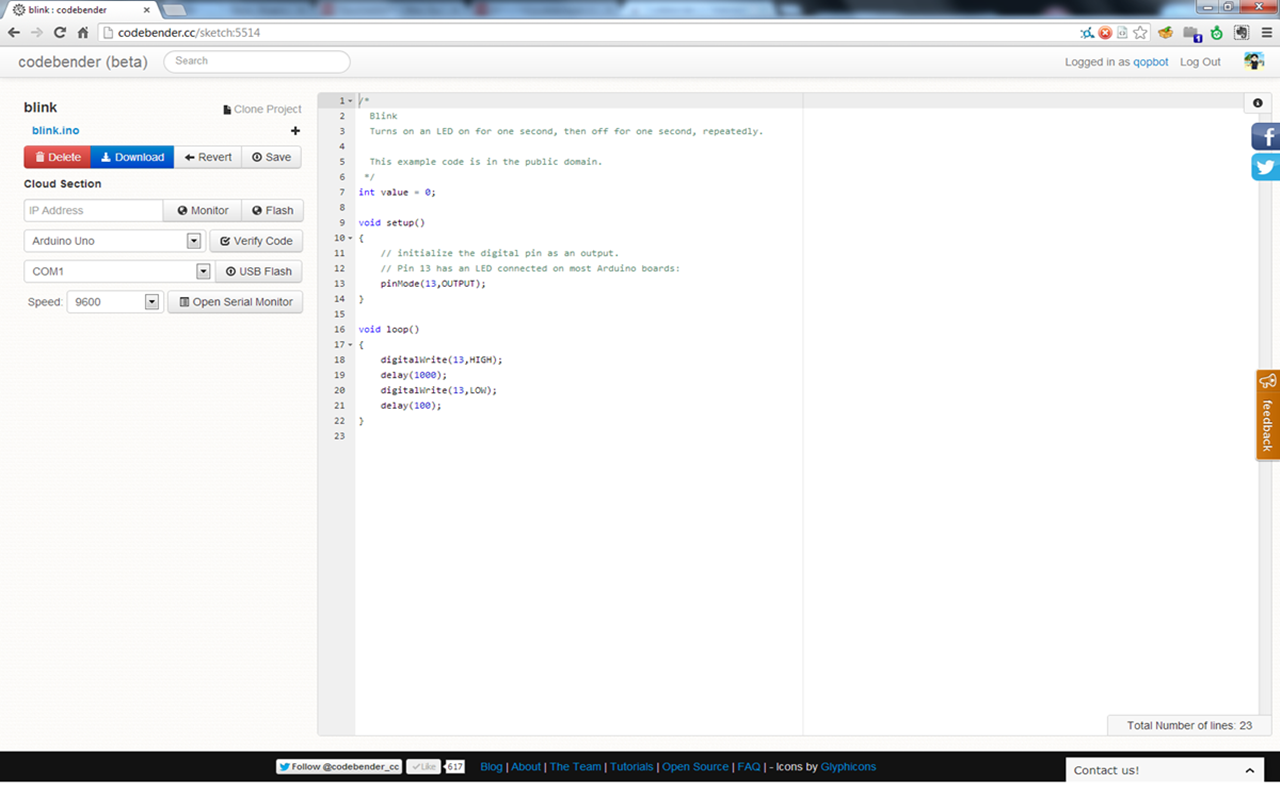The image size is (1280, 800).
Task: Click the red Delete button
Action: coord(57,157)
